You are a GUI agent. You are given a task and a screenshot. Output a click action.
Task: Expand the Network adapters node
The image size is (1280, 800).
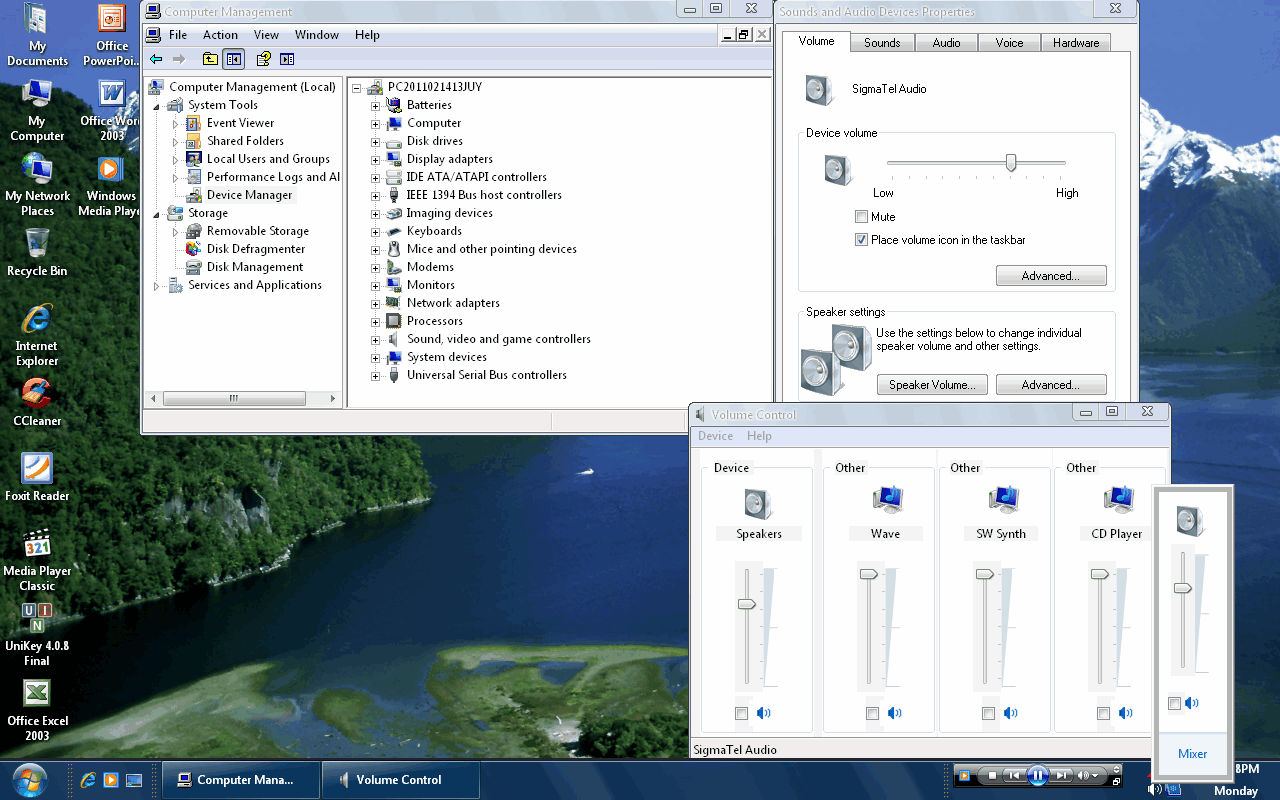pyautogui.click(x=376, y=304)
